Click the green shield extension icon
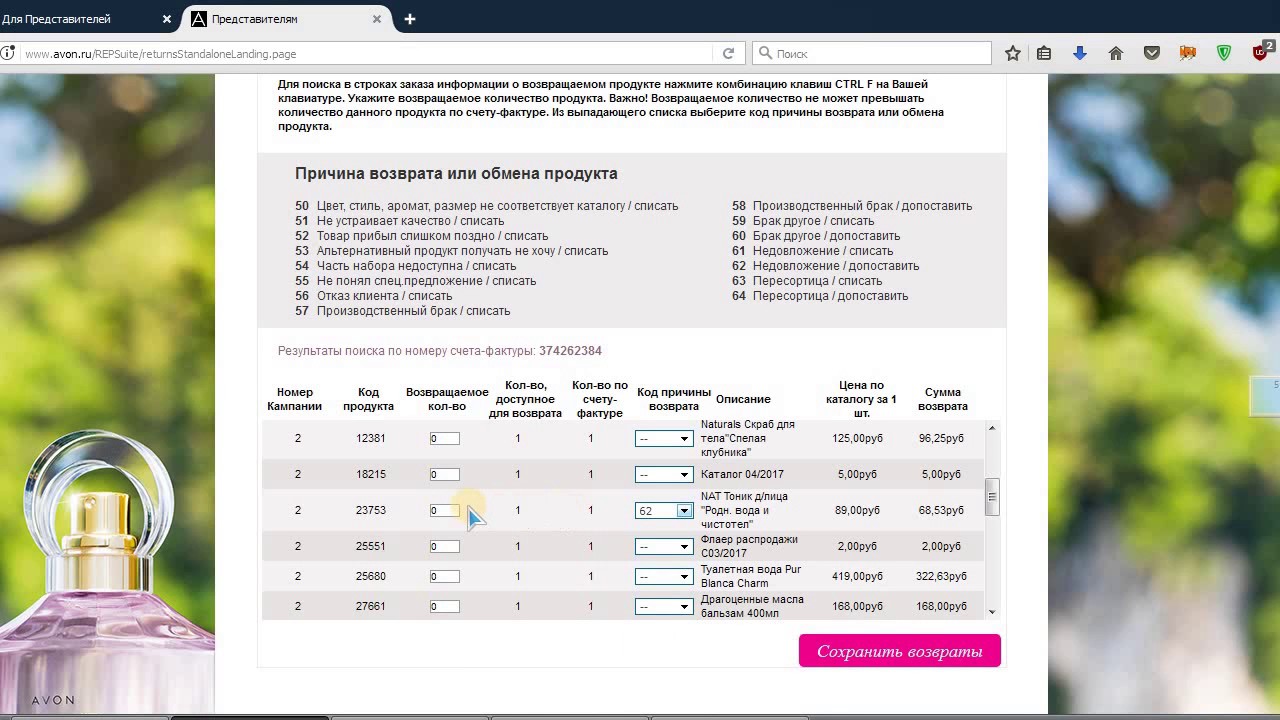1280x720 pixels. click(x=1224, y=54)
